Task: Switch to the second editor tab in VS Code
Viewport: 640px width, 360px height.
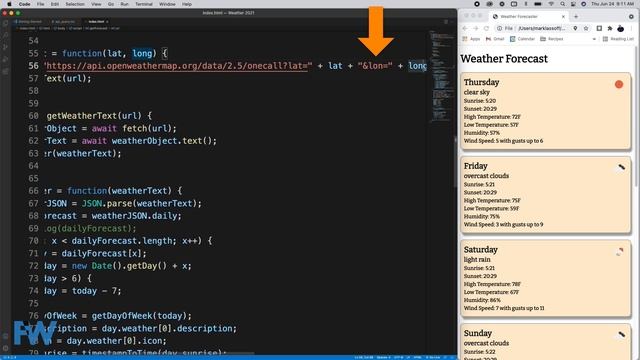Action: (x=63, y=22)
